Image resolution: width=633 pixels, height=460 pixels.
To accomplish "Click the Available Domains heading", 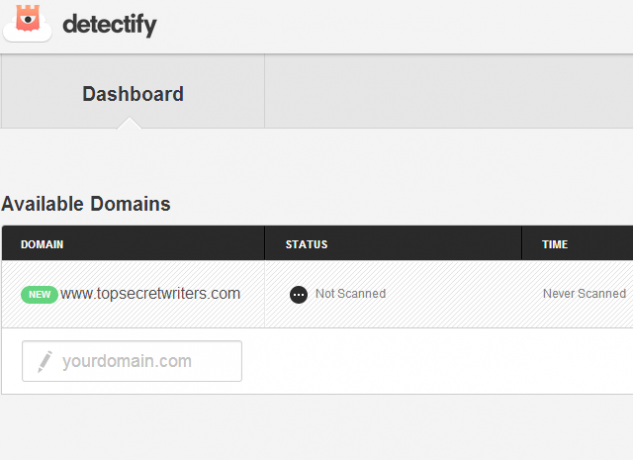I will [86, 204].
